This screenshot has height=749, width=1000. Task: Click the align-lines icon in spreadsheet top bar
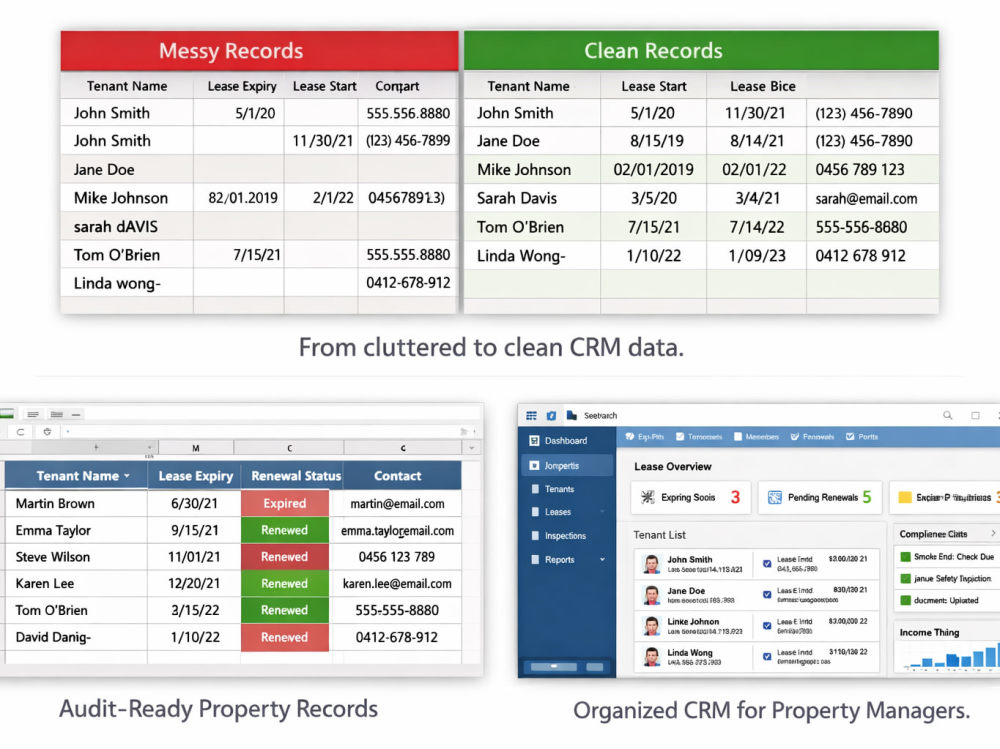coord(33,415)
